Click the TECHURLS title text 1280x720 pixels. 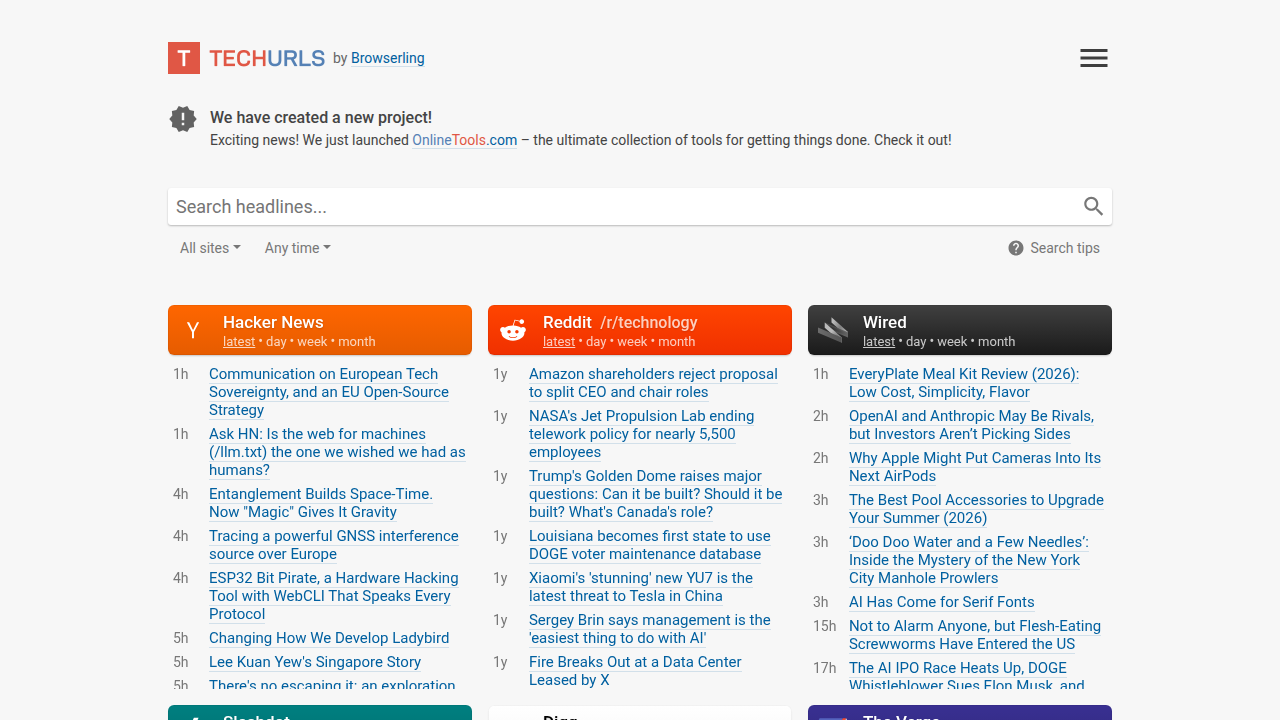(x=267, y=58)
